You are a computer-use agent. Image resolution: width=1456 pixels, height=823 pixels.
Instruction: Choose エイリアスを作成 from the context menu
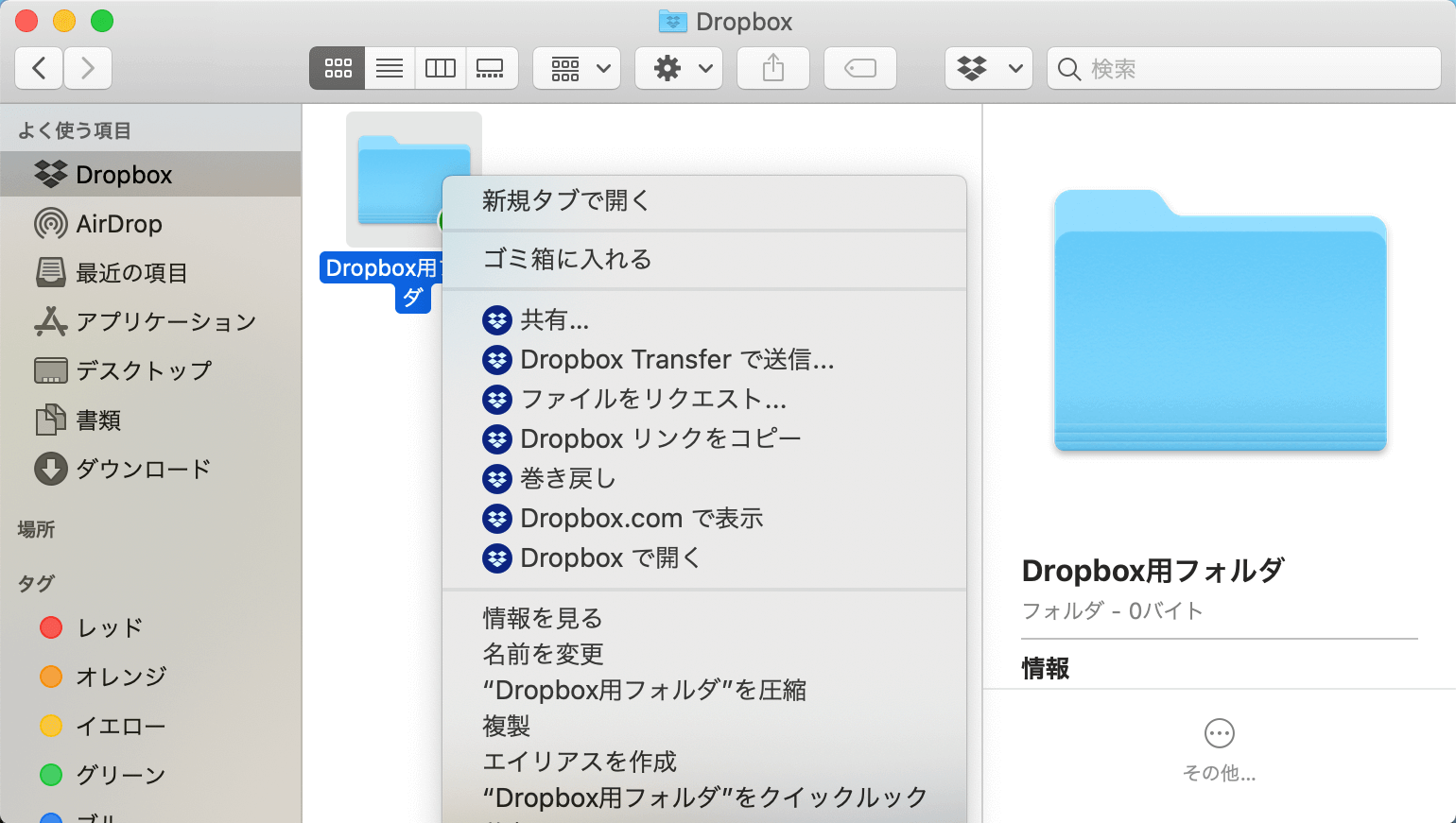704,762
